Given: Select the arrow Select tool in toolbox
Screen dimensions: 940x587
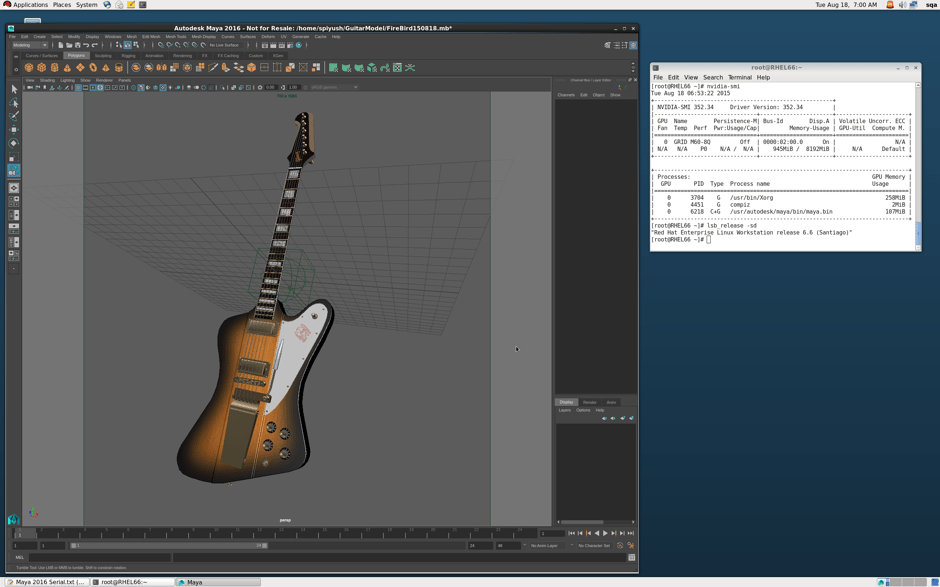Looking at the screenshot, I should click(14, 89).
